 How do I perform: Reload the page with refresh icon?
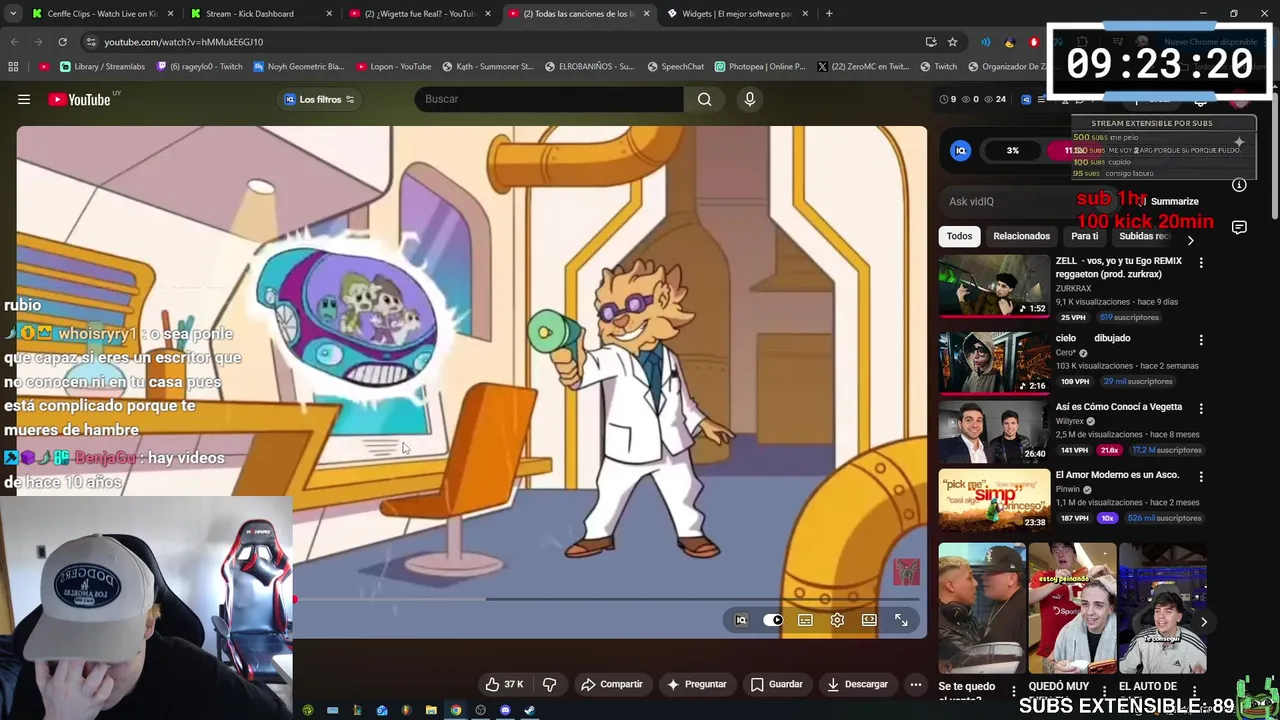point(62,42)
